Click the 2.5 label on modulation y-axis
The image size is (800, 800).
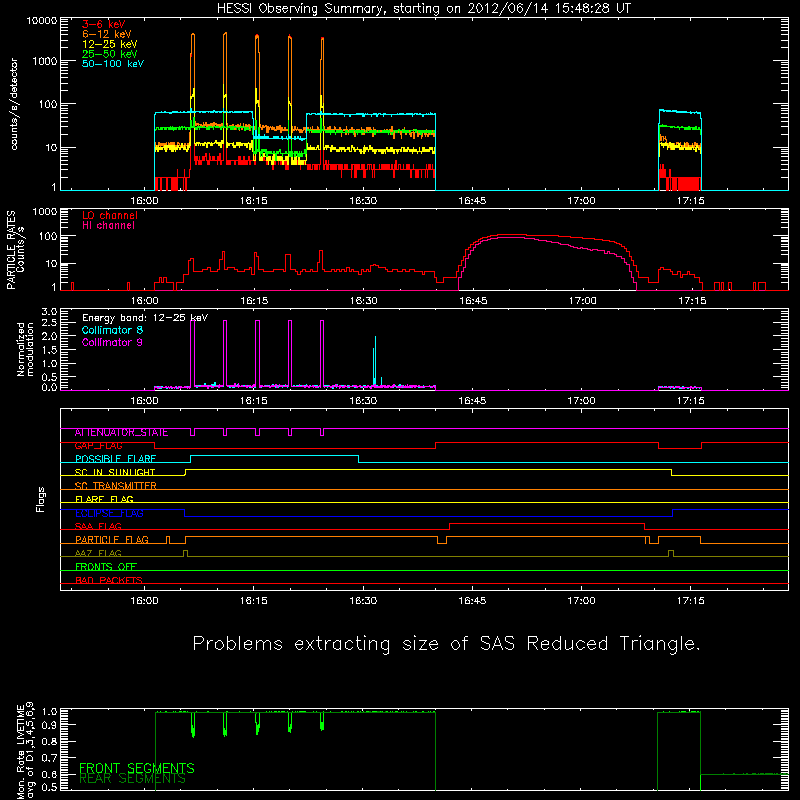[49, 323]
